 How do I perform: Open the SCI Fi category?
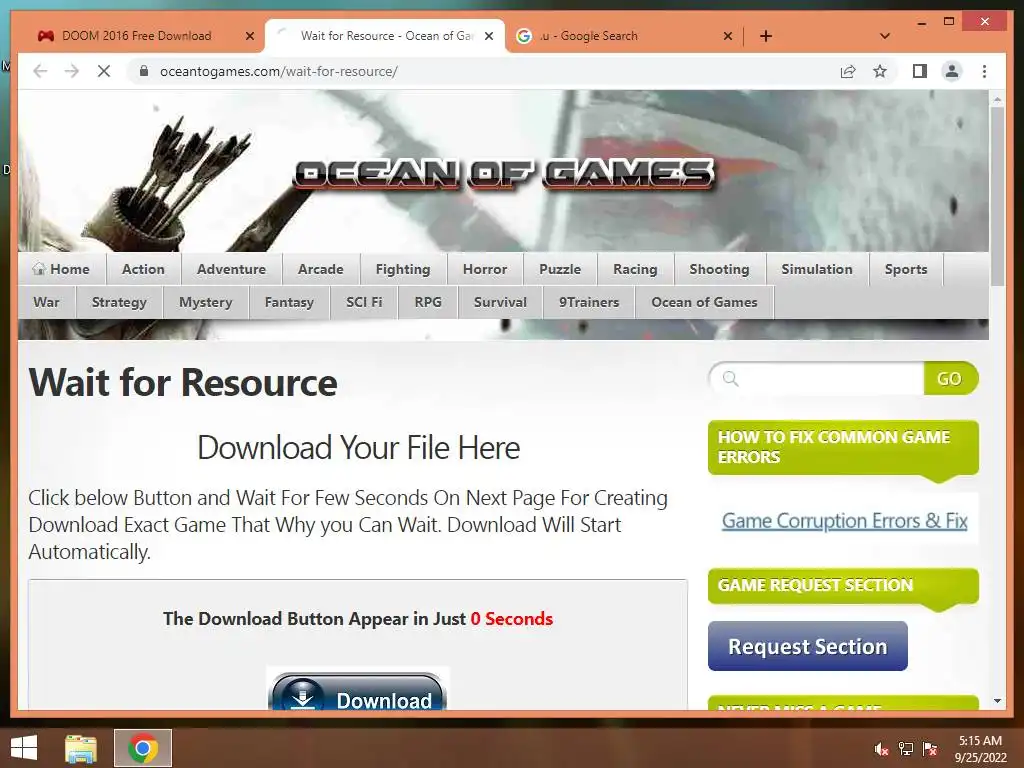click(x=364, y=302)
